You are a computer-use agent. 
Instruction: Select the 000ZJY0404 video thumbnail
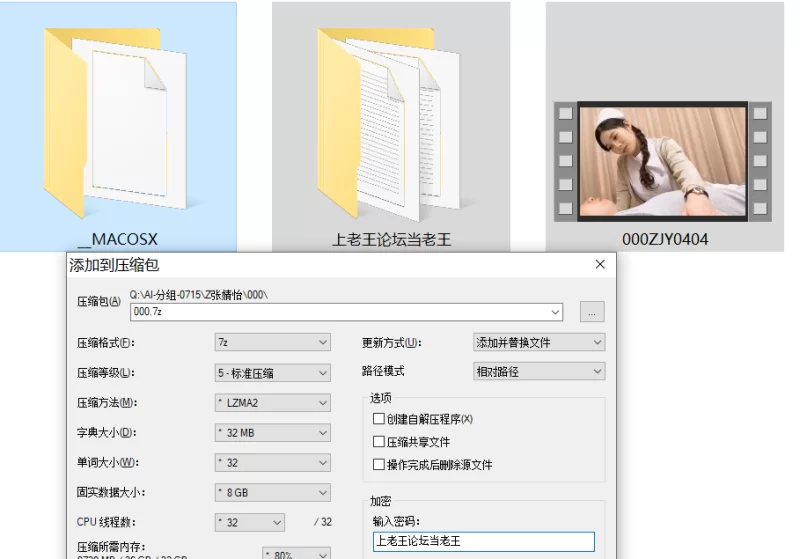663,161
